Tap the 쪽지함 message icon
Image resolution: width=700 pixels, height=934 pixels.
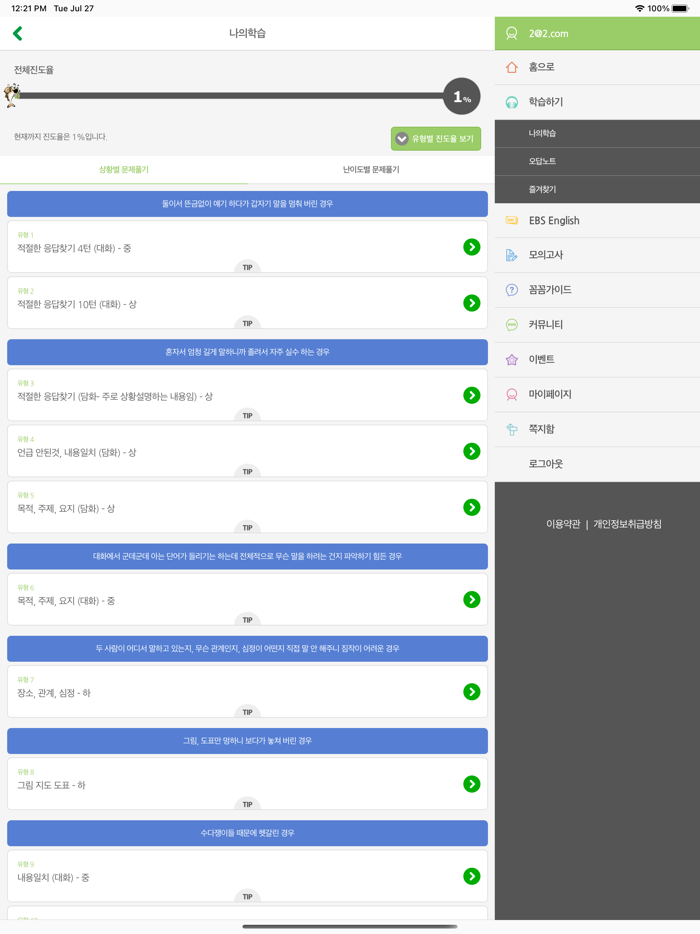point(511,429)
